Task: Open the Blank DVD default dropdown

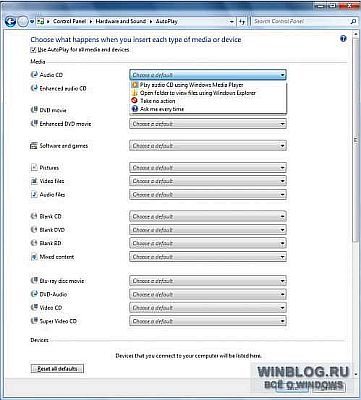Action: coord(208,230)
